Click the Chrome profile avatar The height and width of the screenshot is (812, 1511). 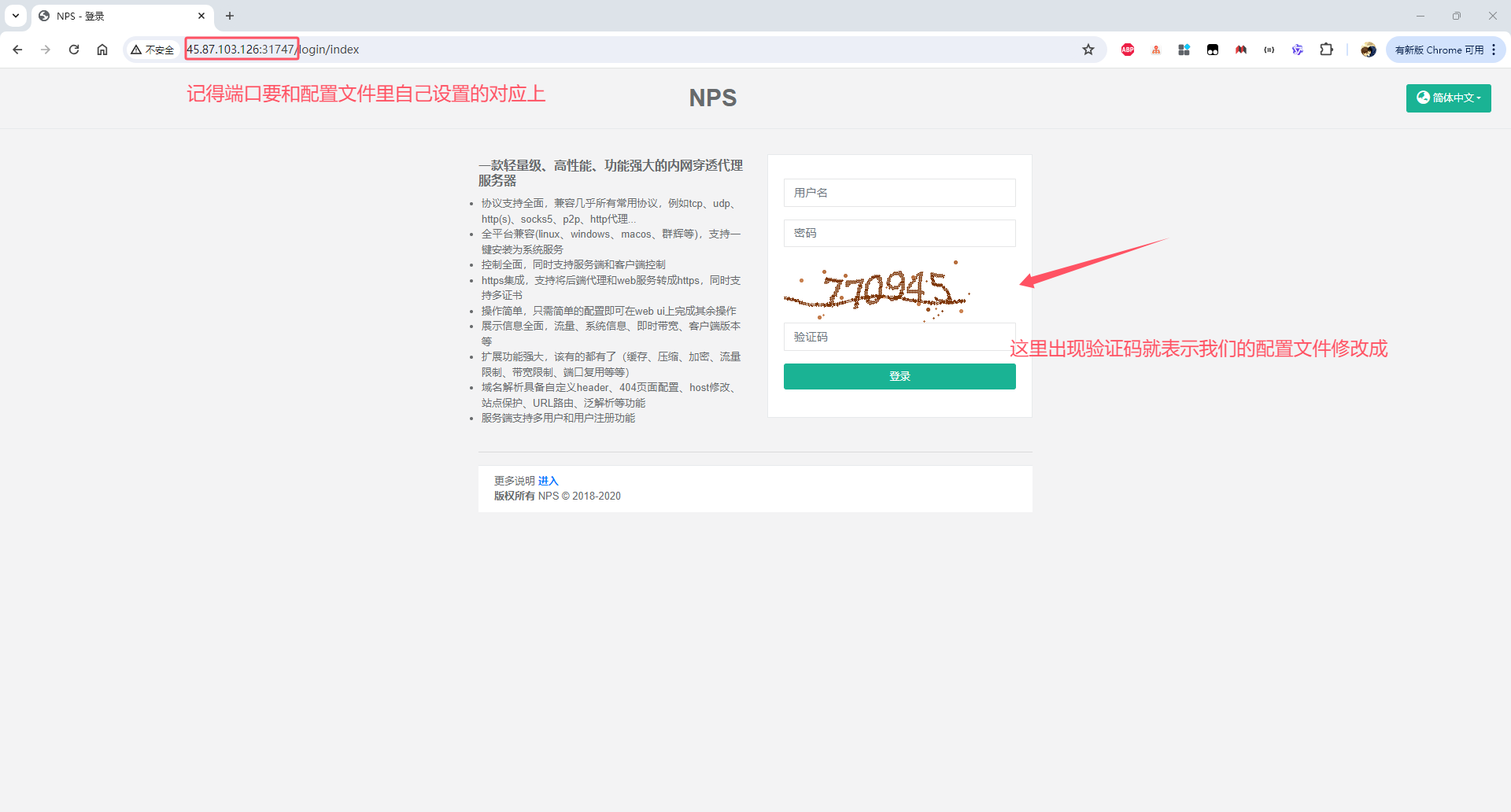click(1369, 50)
